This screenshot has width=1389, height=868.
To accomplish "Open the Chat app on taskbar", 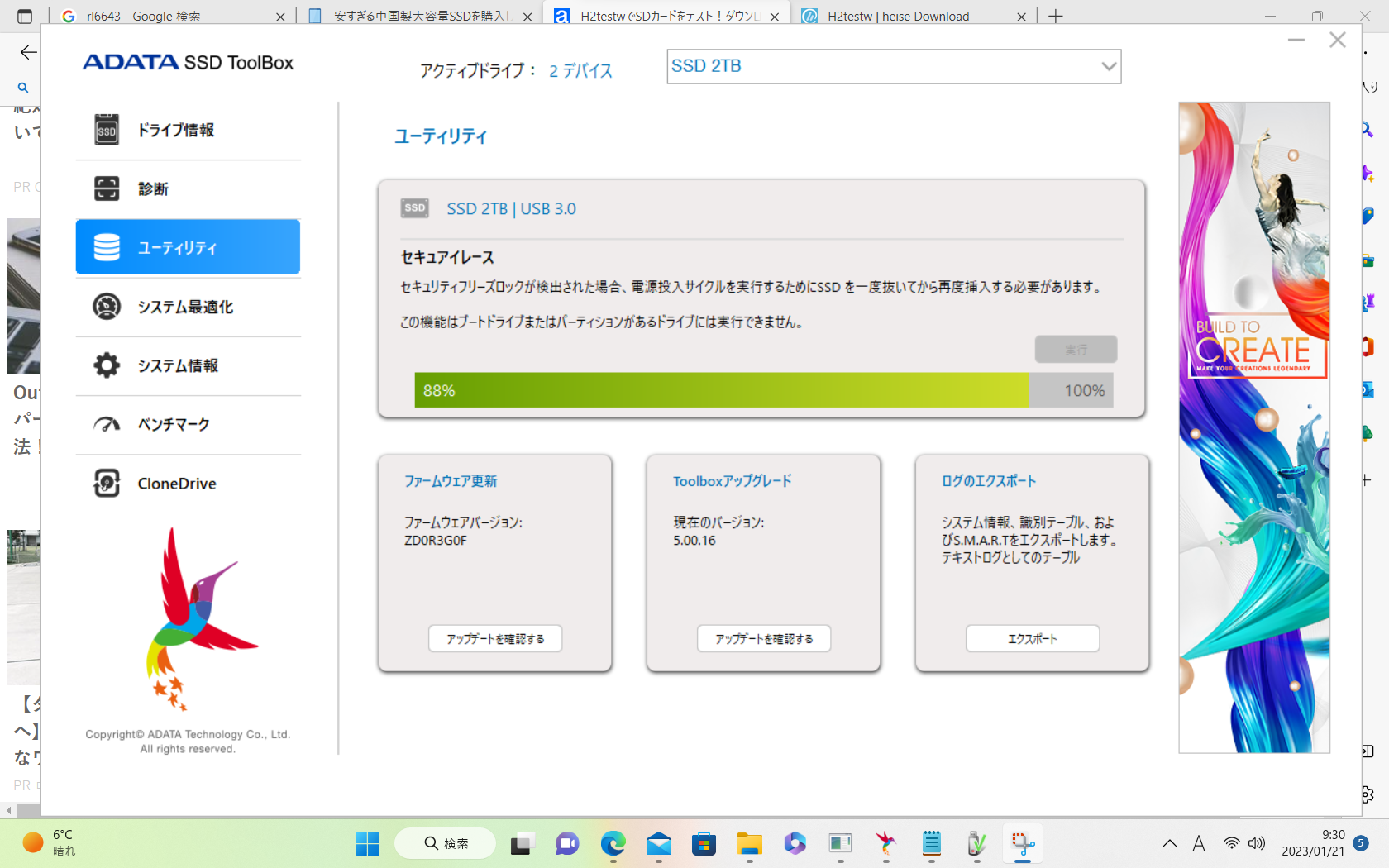I will point(567,843).
